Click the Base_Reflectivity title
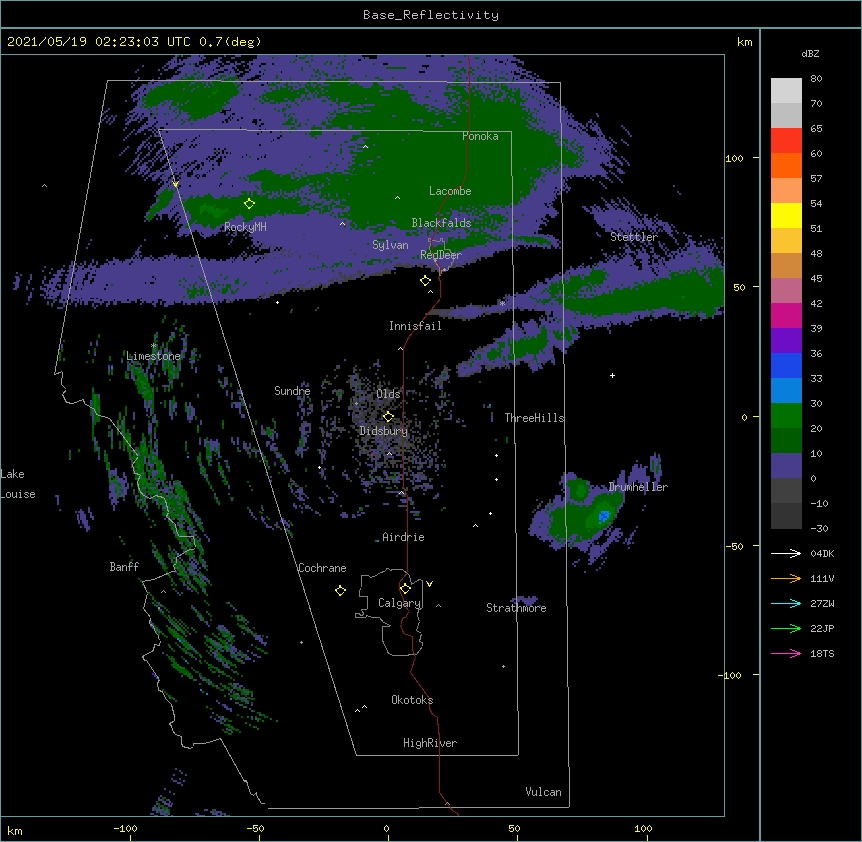Image resolution: width=862 pixels, height=842 pixels. coord(431,15)
